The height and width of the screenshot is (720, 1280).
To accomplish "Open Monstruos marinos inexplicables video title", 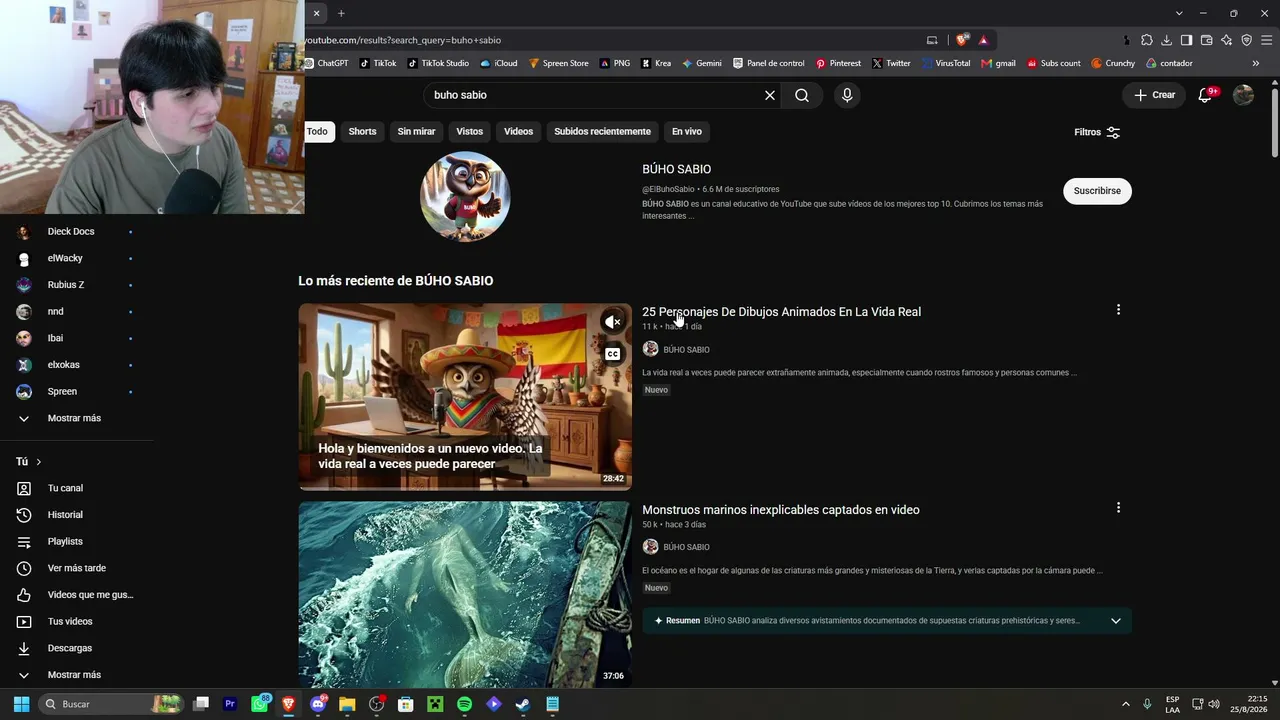I will (781, 510).
